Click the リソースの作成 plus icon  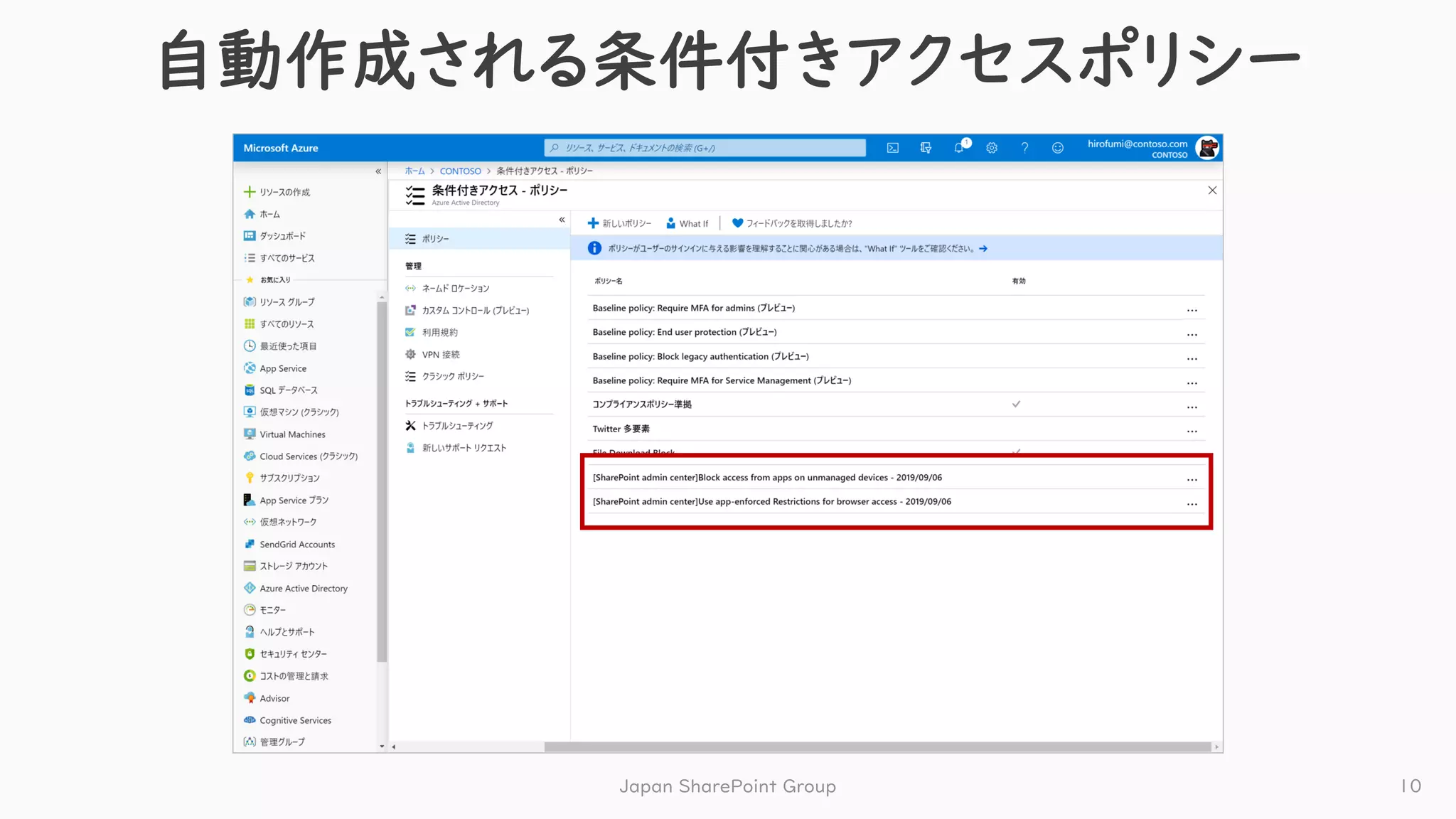(x=250, y=192)
